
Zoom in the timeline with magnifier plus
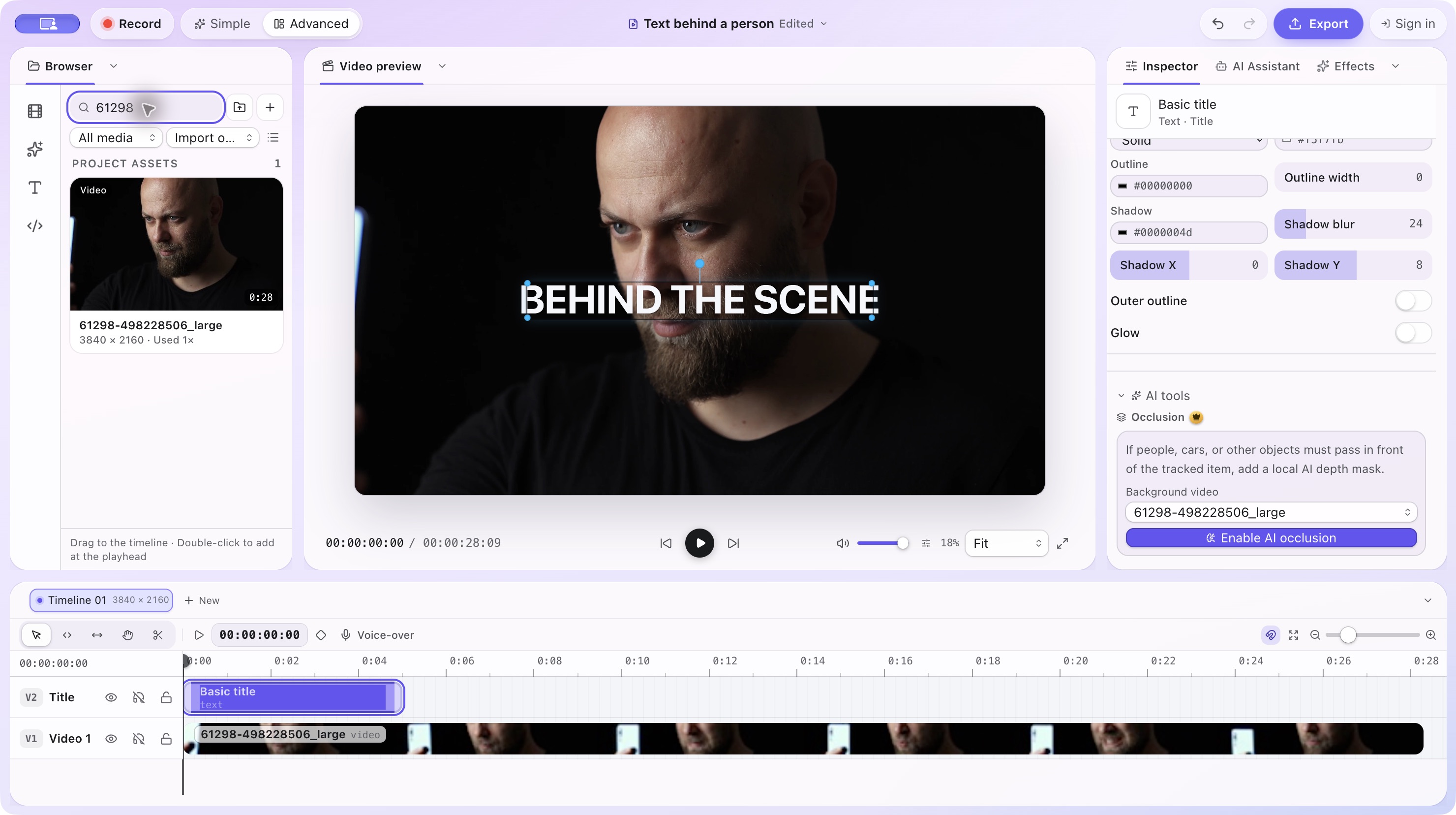(1430, 634)
